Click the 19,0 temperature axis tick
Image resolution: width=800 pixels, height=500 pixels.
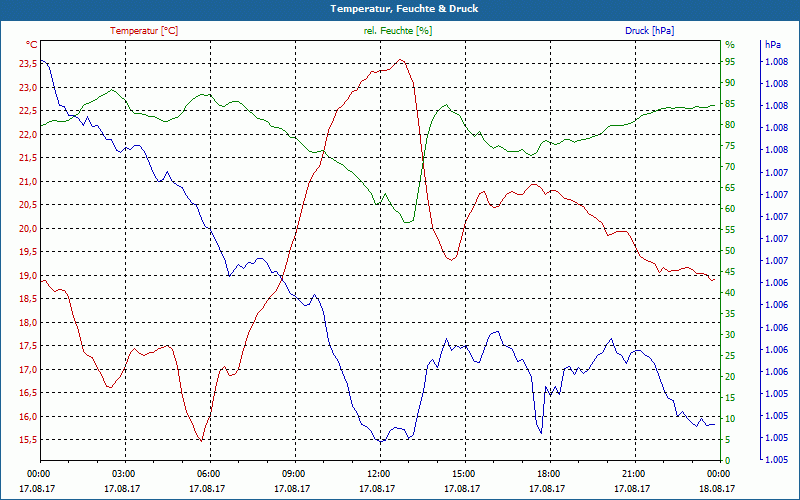coord(28,276)
